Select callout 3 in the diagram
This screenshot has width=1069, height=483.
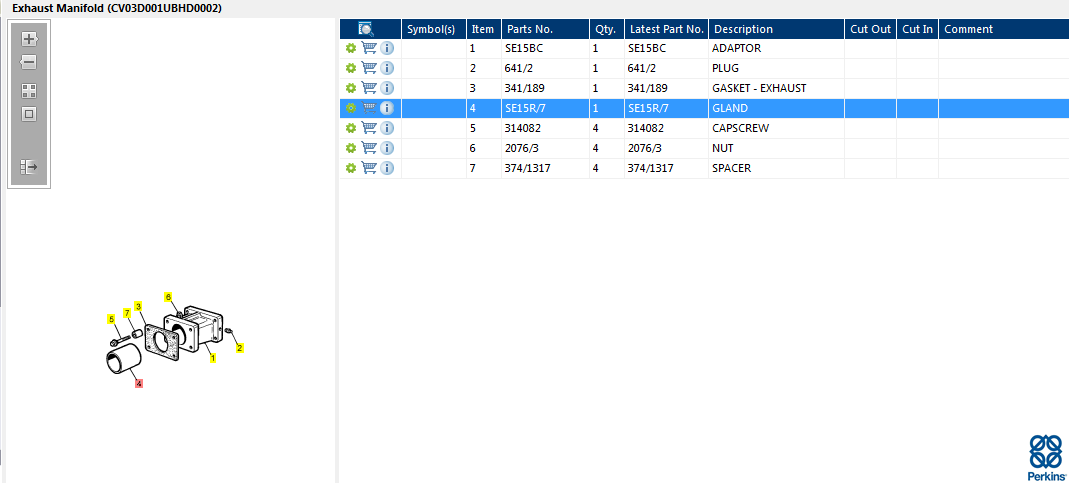coord(138,306)
